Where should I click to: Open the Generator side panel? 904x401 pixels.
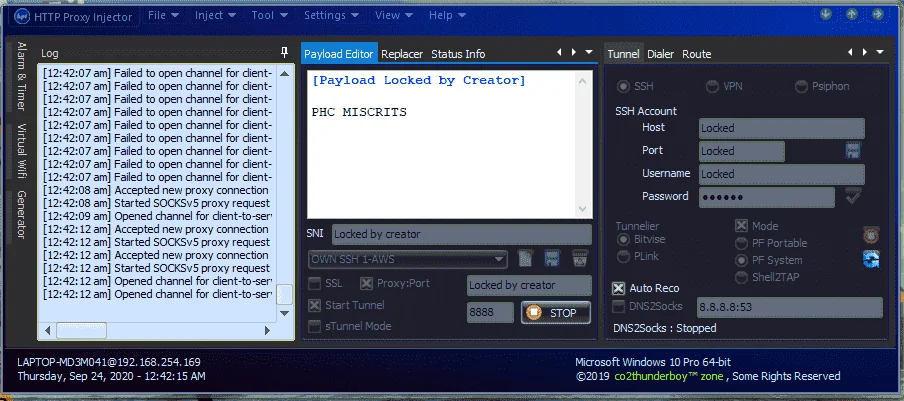tap(21, 215)
